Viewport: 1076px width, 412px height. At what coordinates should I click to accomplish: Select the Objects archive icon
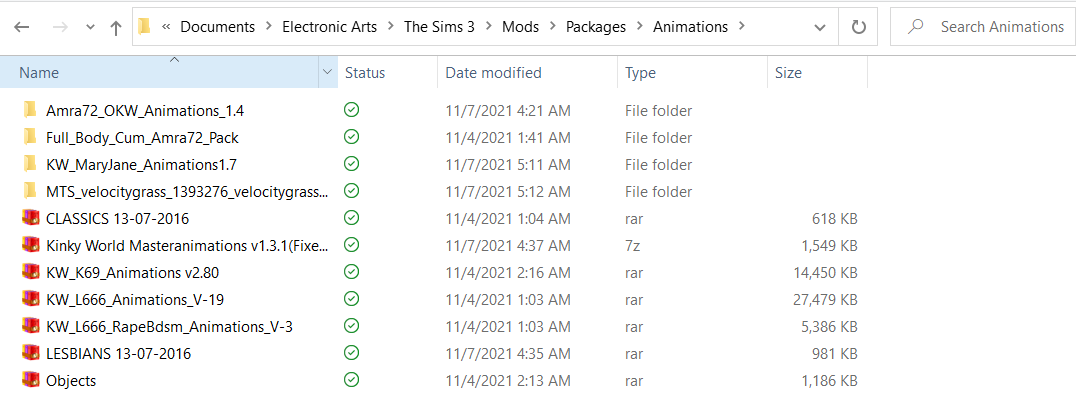point(30,380)
